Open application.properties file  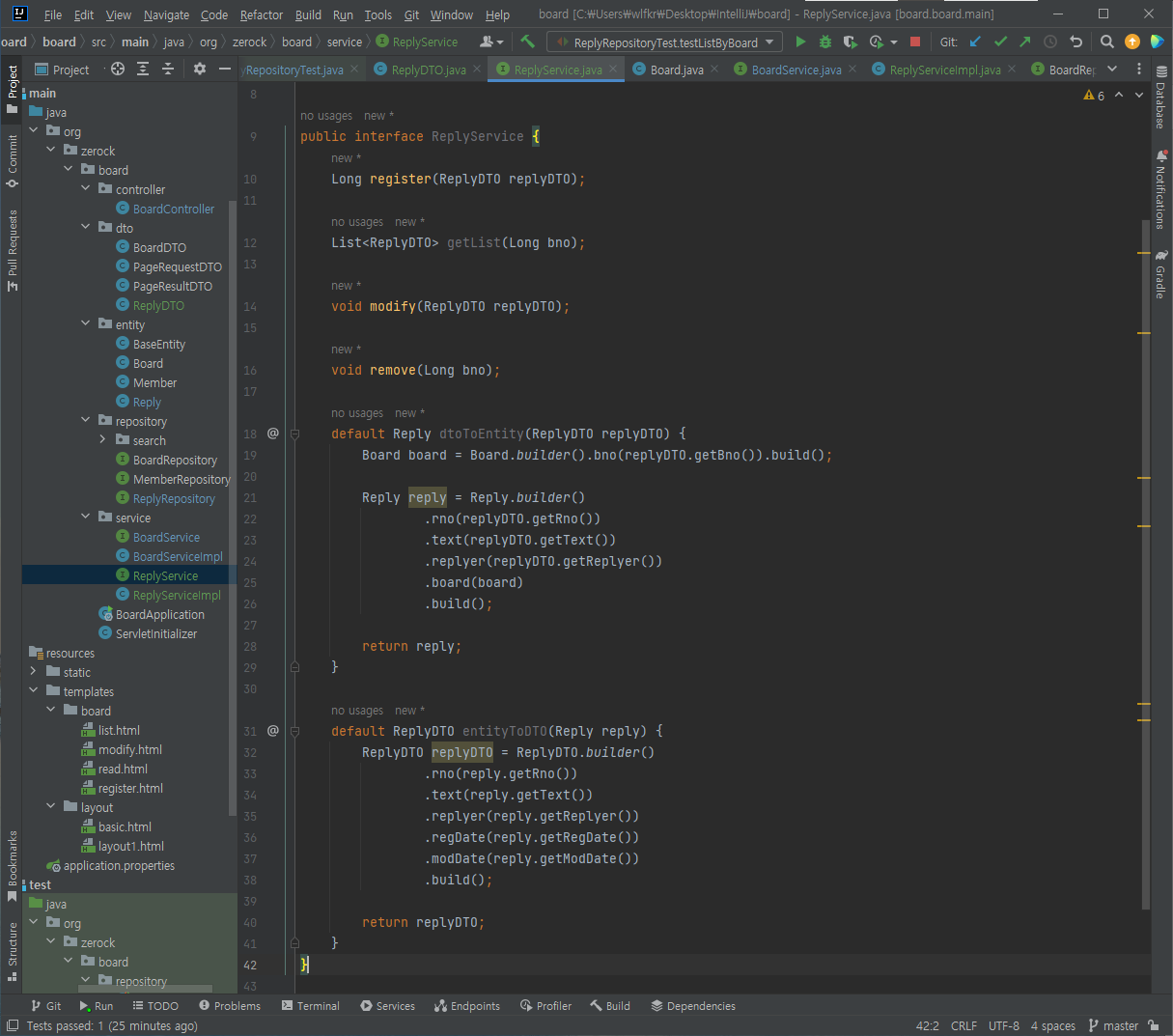(119, 865)
